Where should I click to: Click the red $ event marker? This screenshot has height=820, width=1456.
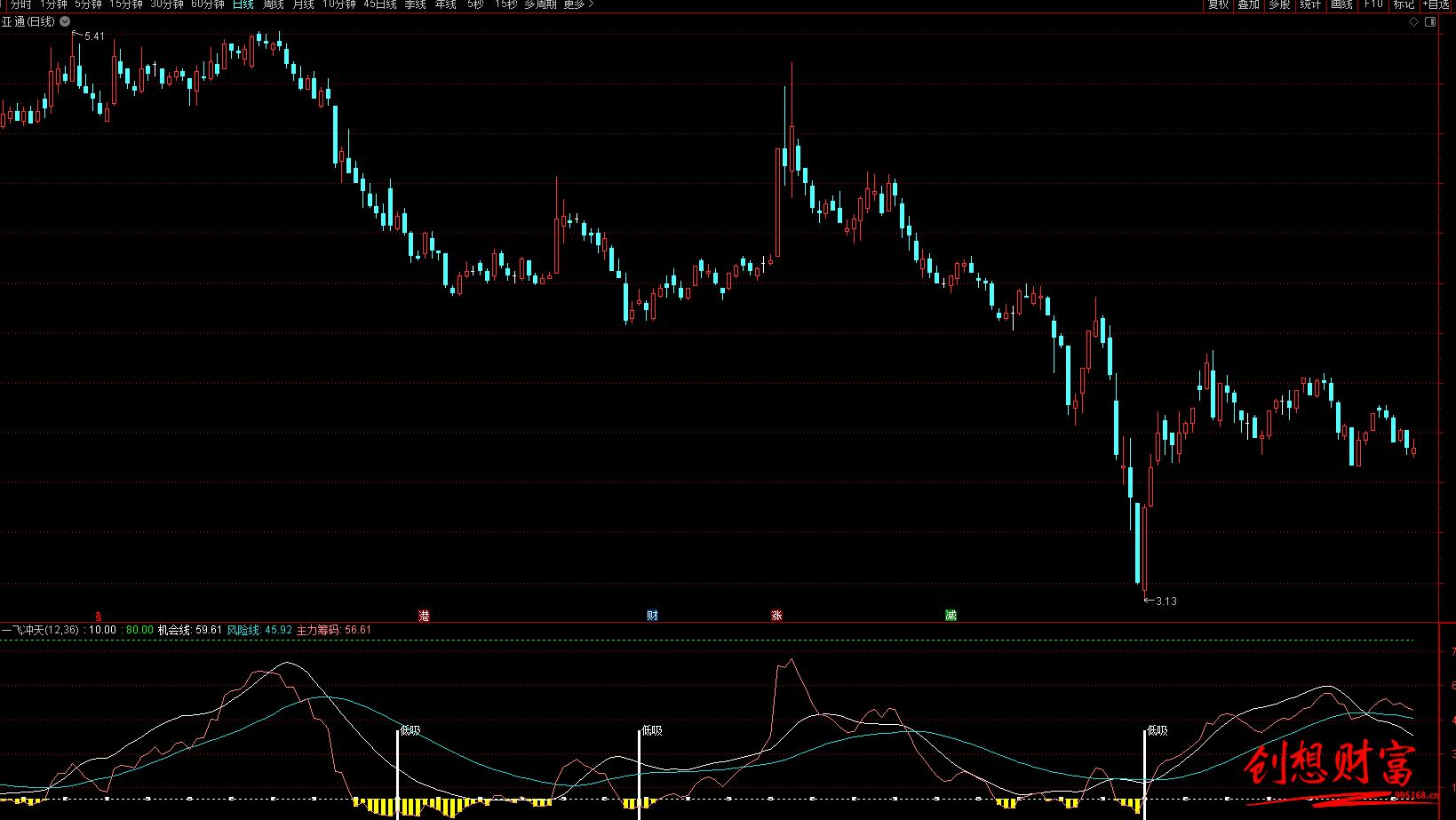[x=98, y=616]
